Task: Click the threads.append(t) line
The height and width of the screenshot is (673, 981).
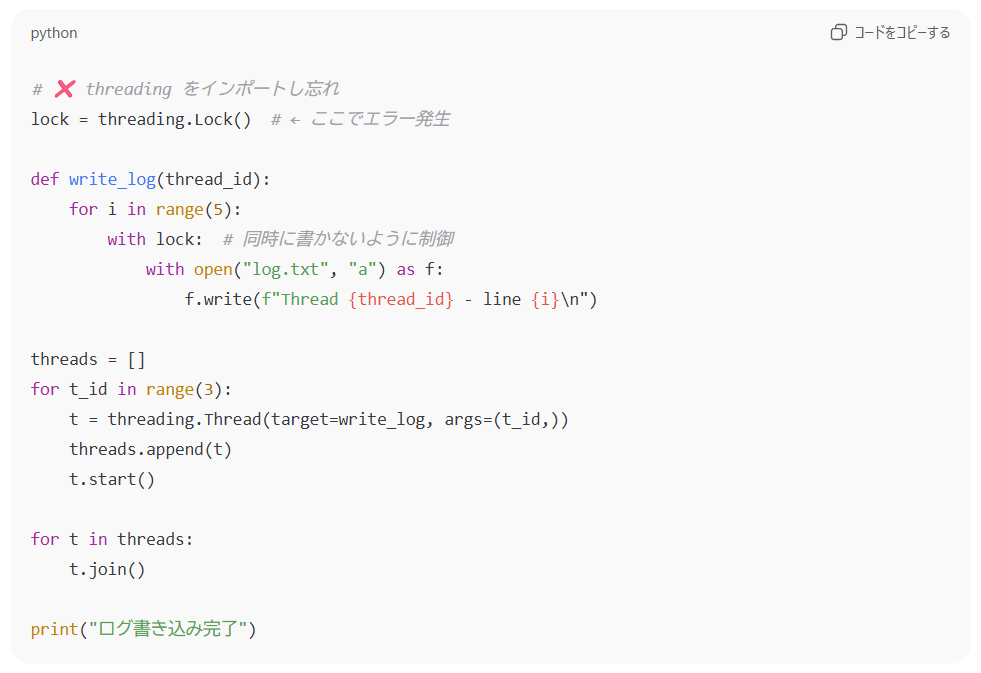Action: point(150,449)
